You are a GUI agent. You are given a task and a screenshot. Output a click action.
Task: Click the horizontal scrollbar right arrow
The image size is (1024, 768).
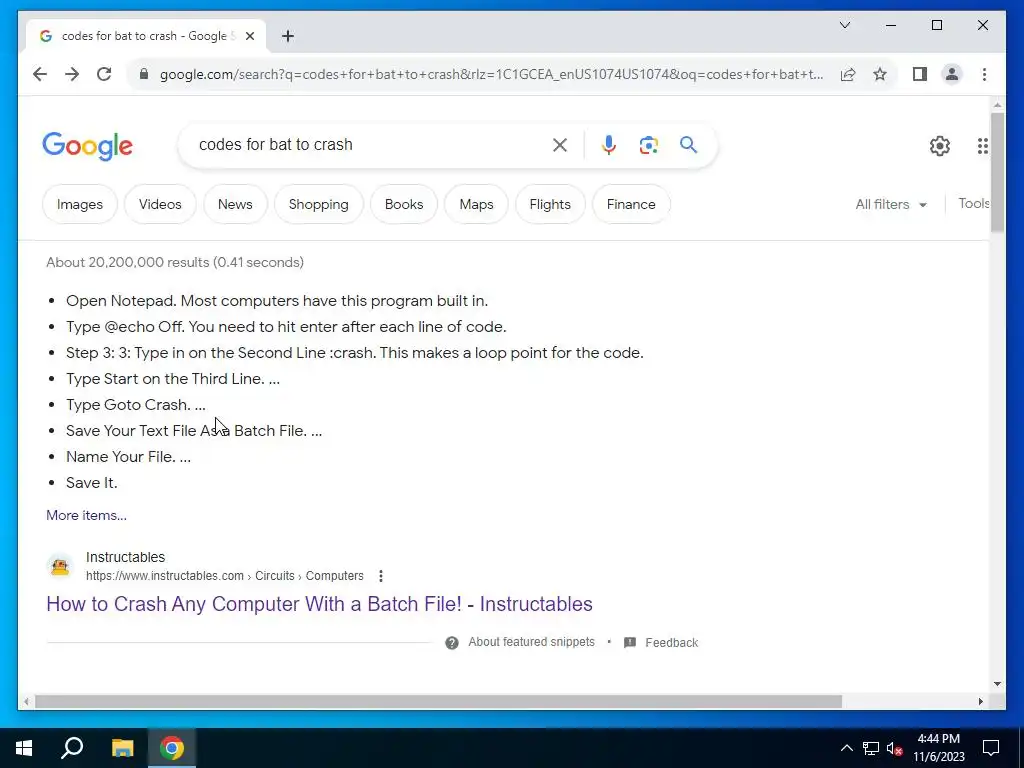click(x=981, y=701)
